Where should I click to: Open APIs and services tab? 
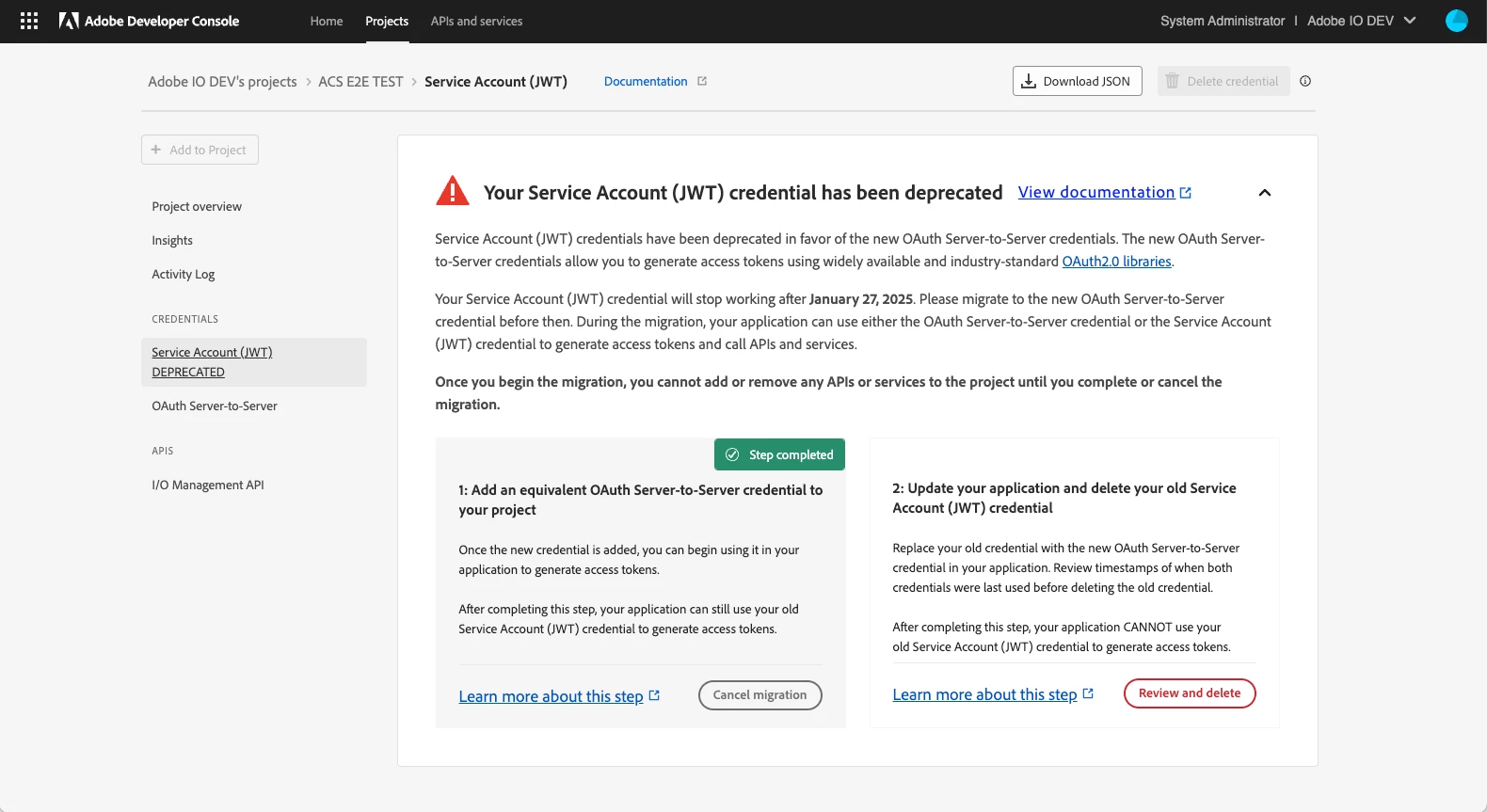click(x=476, y=21)
